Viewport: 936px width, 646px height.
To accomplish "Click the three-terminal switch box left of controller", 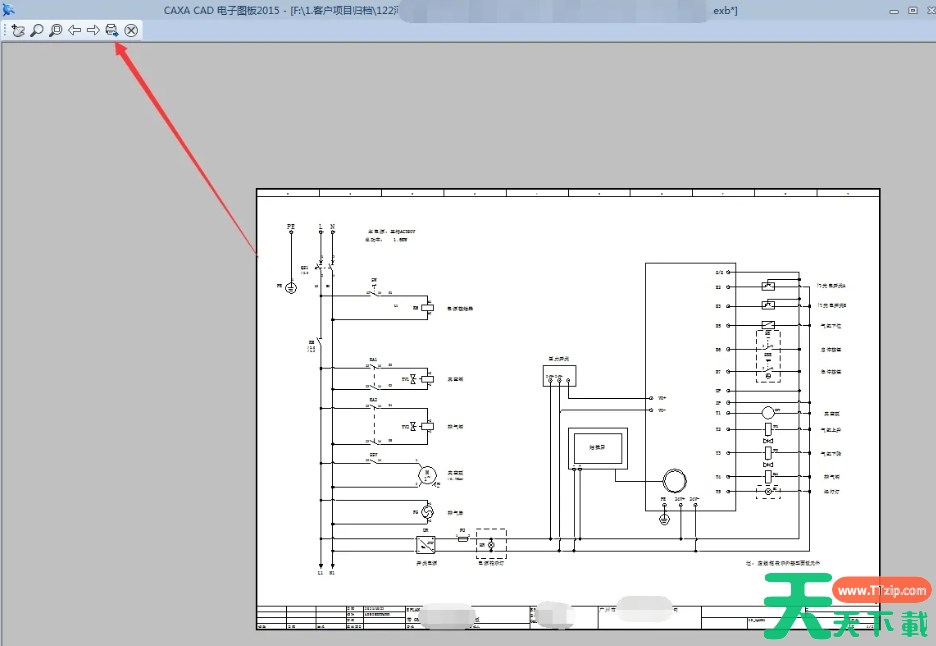I will click(559, 376).
